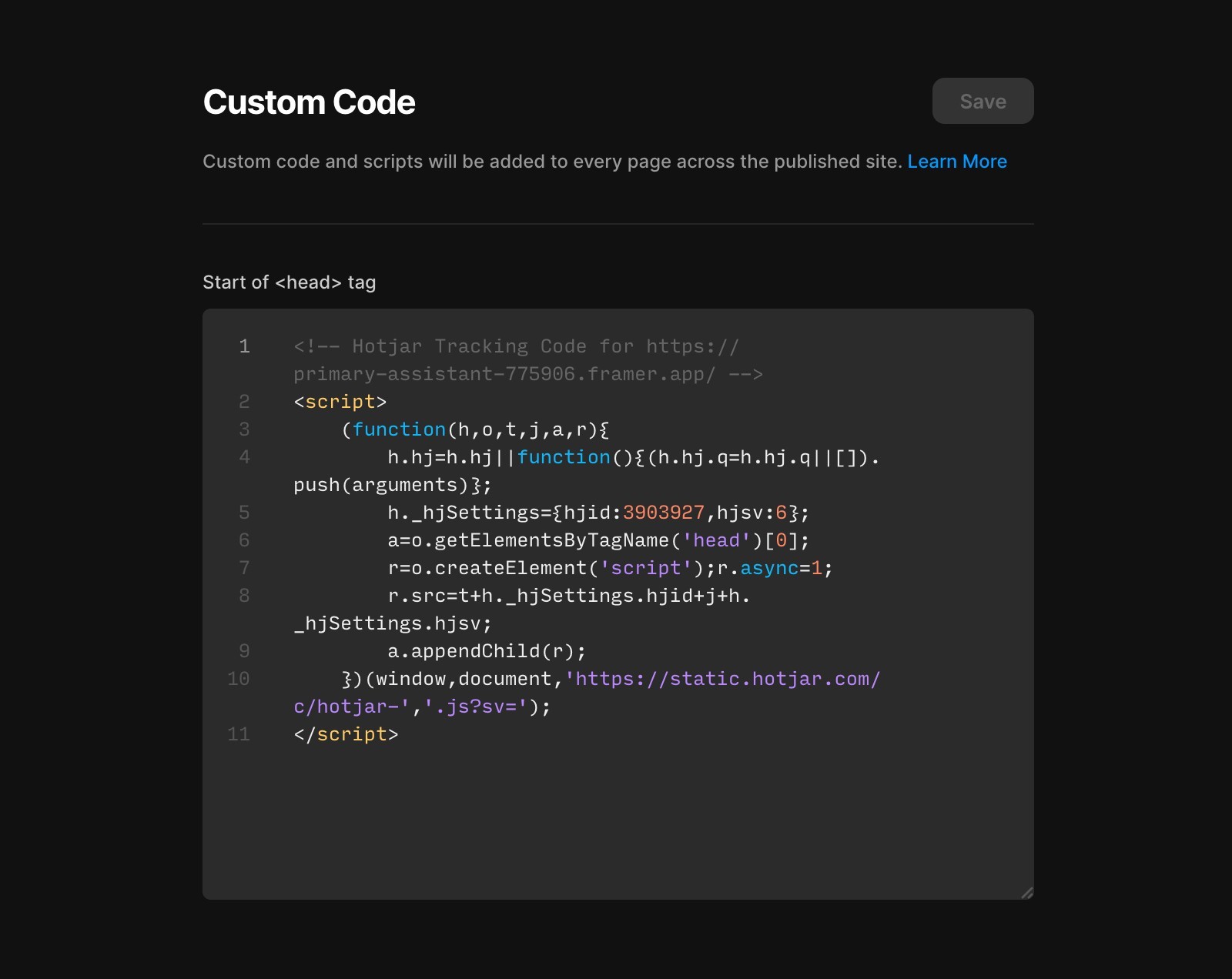Click line number 5 in the gutter
Image resolution: width=1232 pixels, height=979 pixels.
[x=245, y=512]
